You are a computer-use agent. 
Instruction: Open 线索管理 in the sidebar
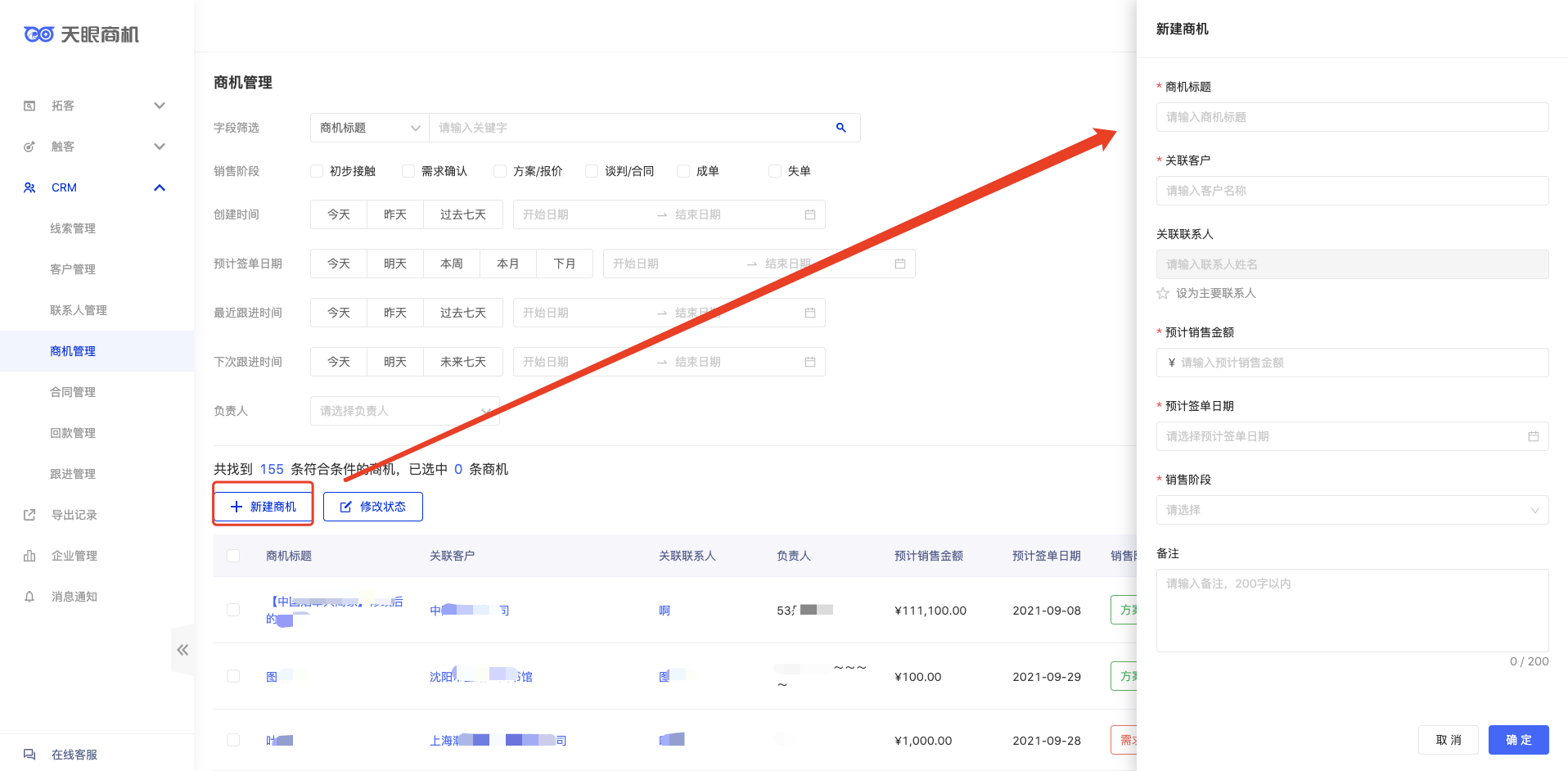point(73,228)
